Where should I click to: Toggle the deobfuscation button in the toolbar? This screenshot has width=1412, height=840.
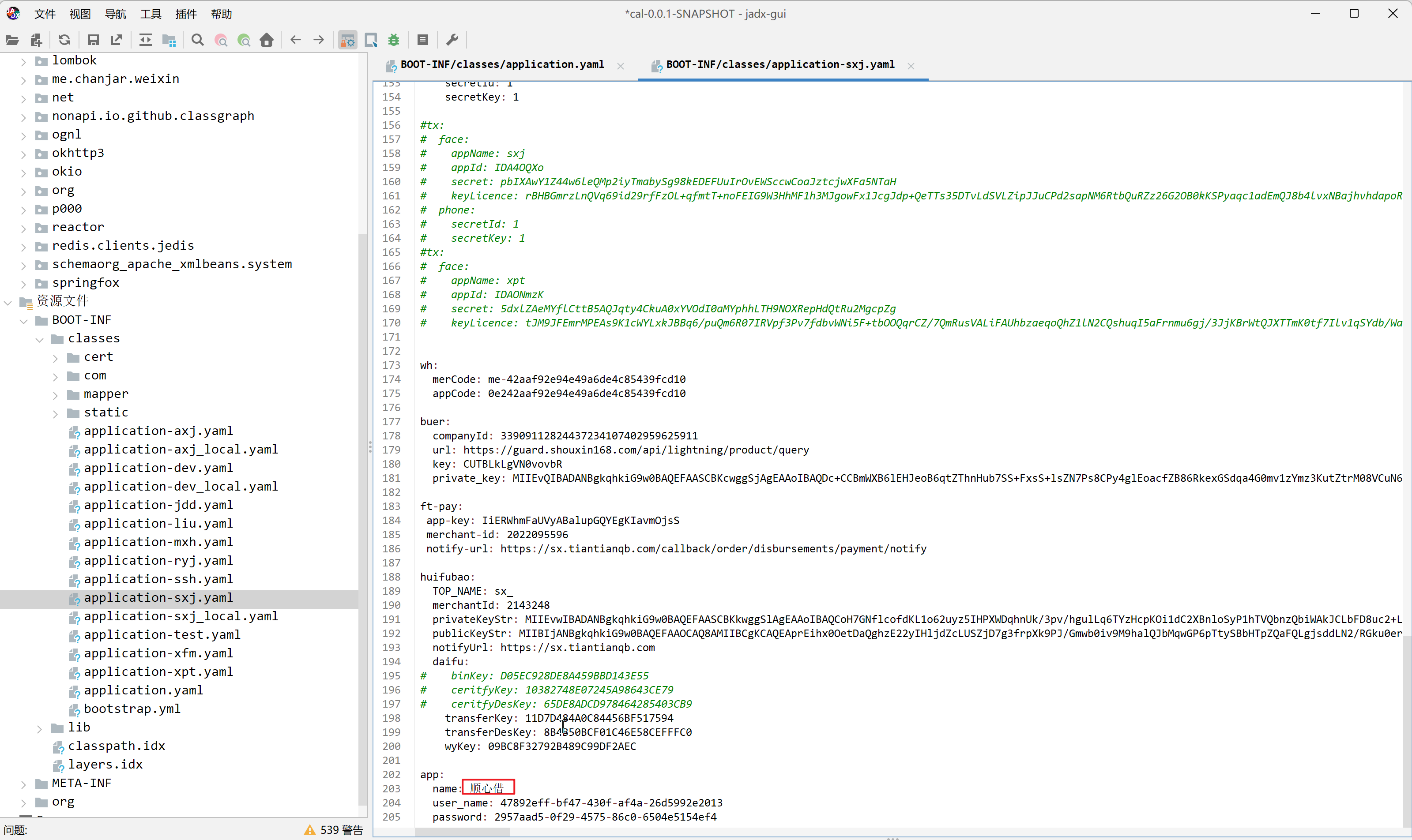pos(348,40)
